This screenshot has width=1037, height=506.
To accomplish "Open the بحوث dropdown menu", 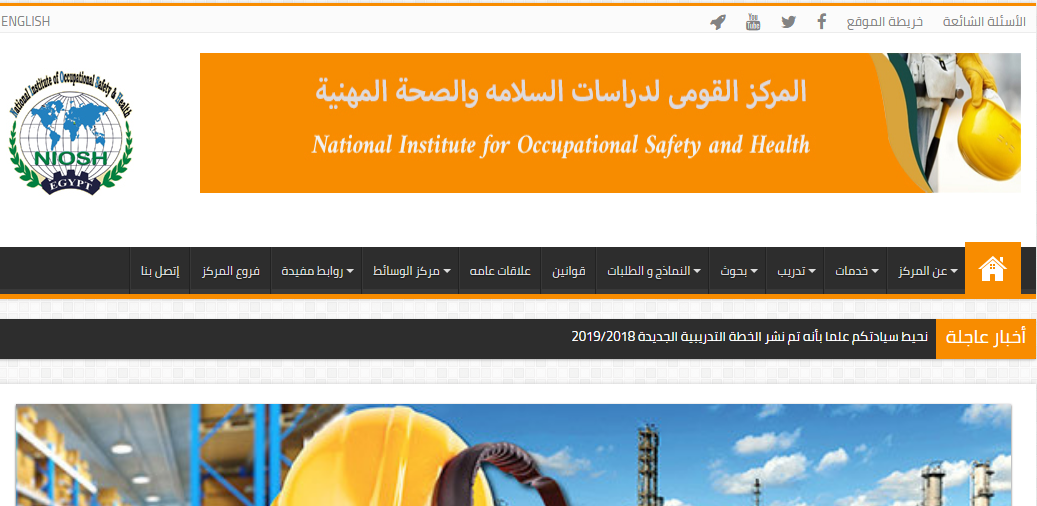I will click(x=739, y=272).
